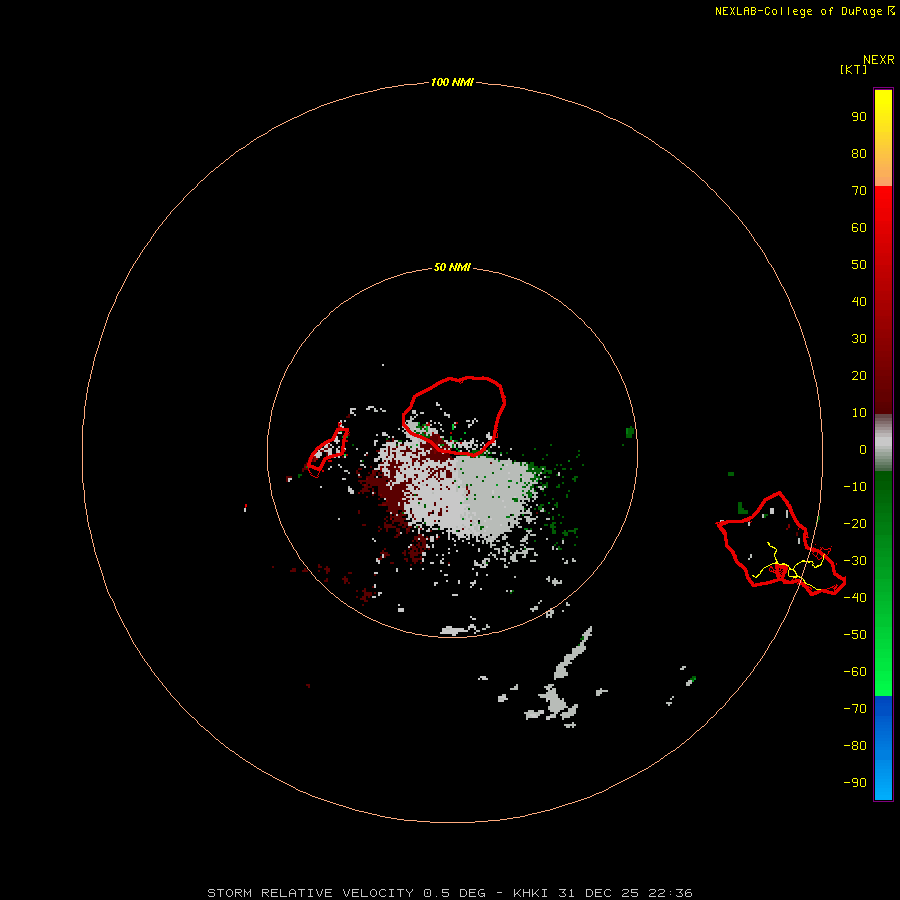Click the Oahu island outline with yellow roads

tap(781, 544)
